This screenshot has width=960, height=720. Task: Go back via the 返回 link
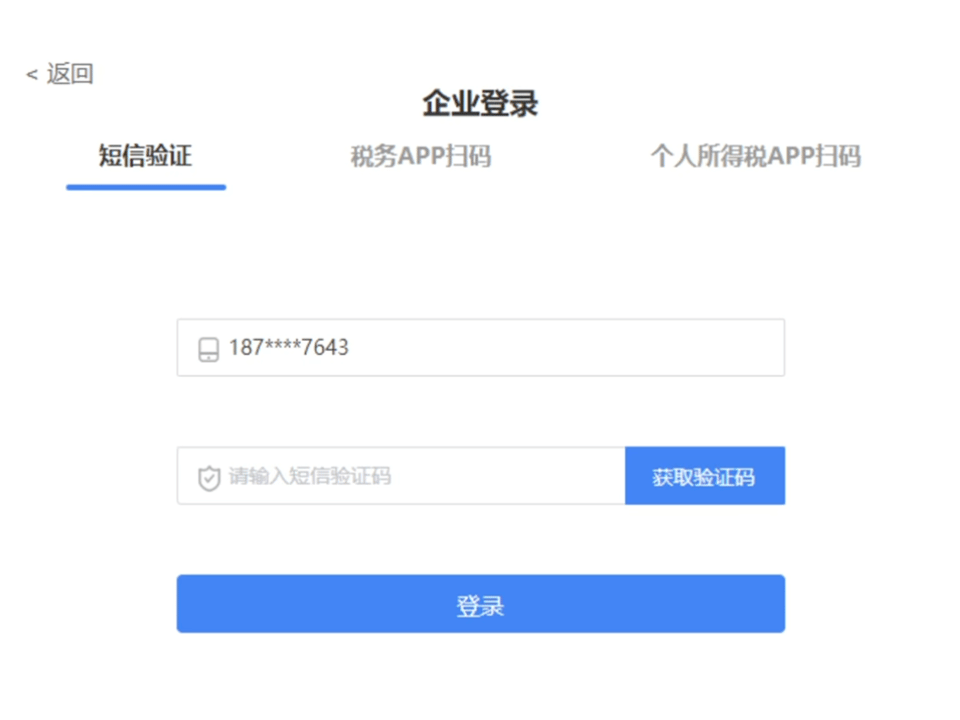[x=59, y=74]
